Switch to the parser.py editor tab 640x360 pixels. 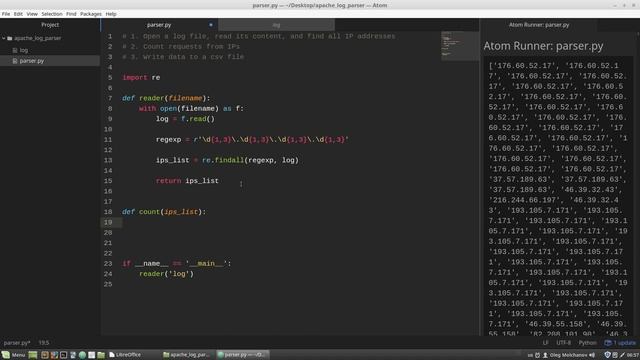click(x=159, y=25)
